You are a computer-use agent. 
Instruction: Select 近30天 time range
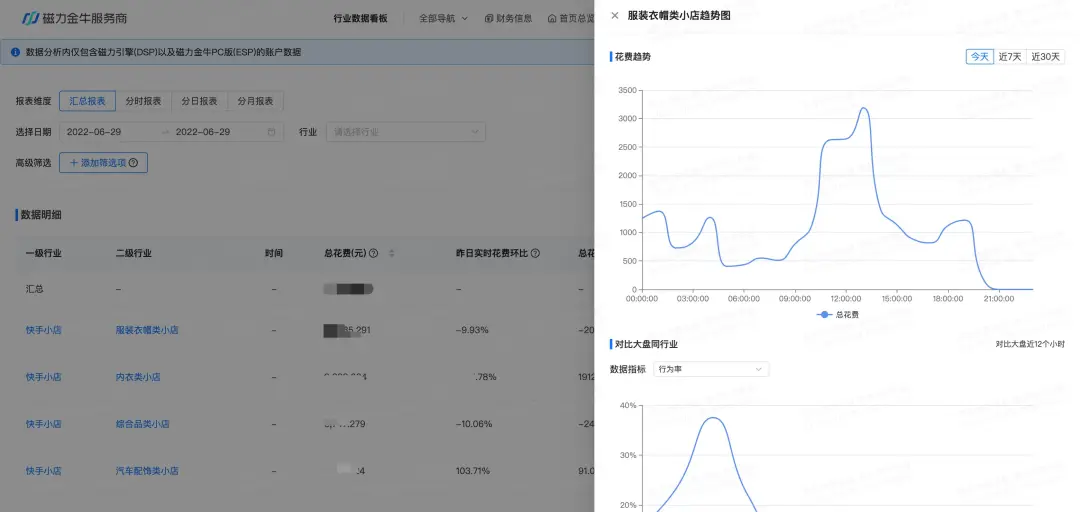pos(1045,57)
